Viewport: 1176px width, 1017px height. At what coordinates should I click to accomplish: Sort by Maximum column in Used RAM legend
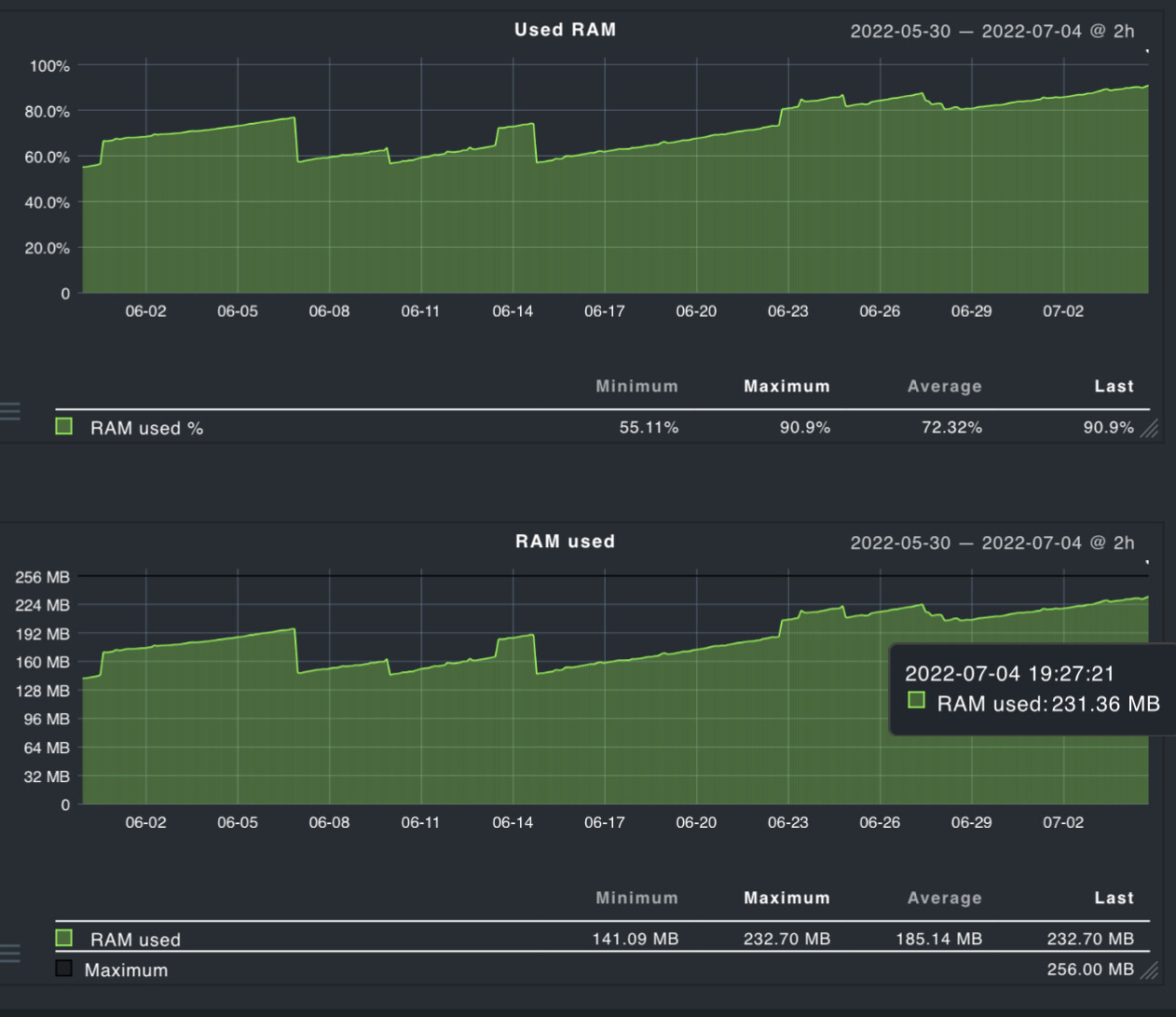pyautogui.click(x=786, y=386)
